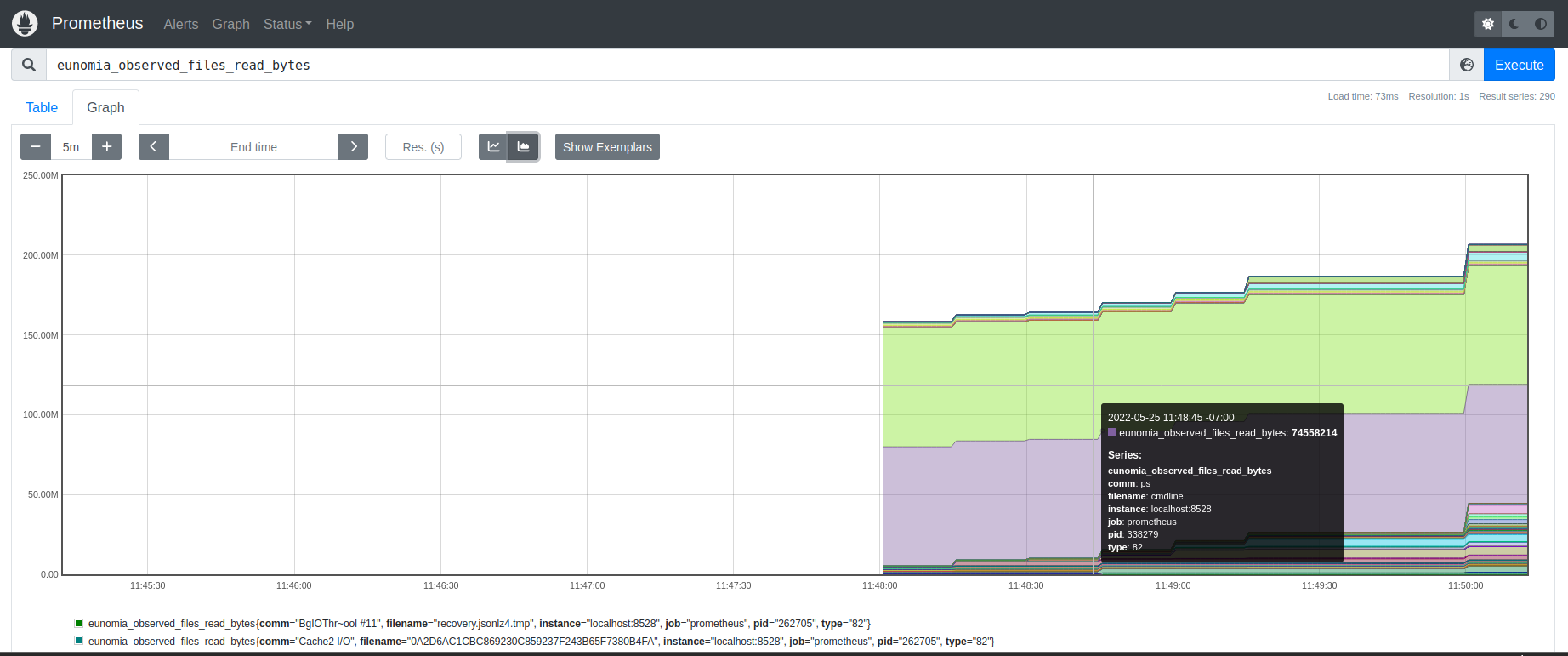This screenshot has width=1568, height=656.
Task: Open the Help link
Action: click(340, 24)
